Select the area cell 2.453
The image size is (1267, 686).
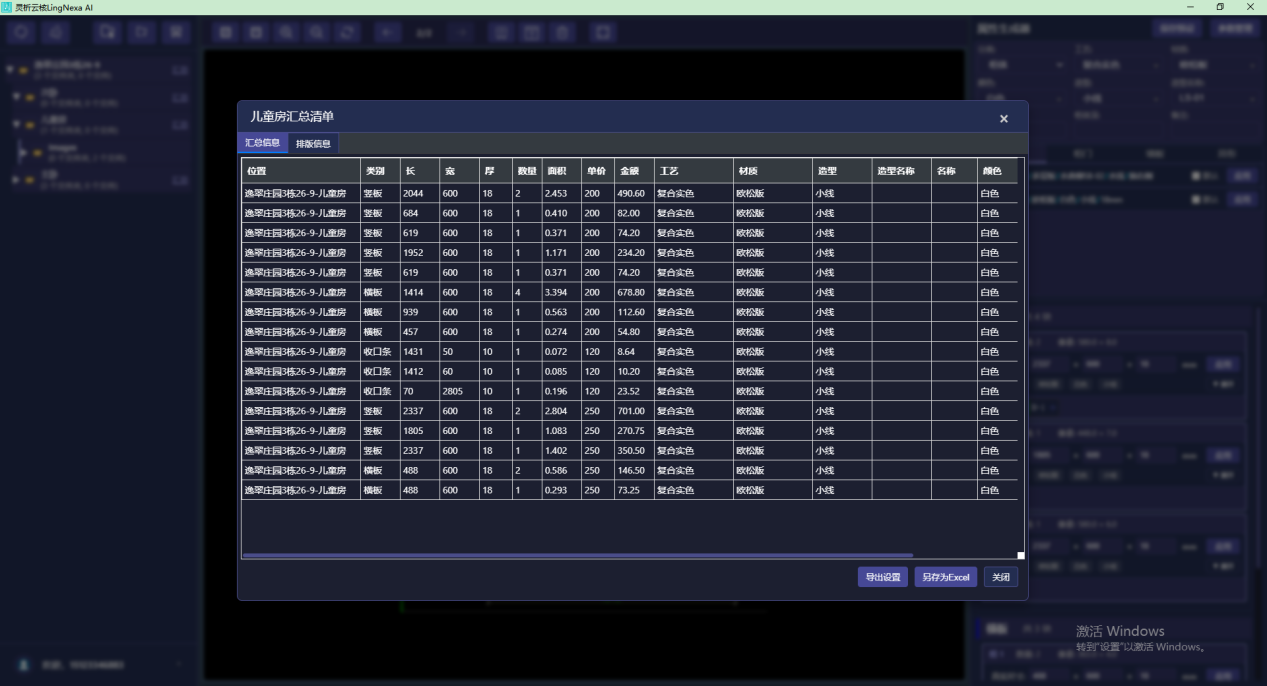click(x=561, y=193)
